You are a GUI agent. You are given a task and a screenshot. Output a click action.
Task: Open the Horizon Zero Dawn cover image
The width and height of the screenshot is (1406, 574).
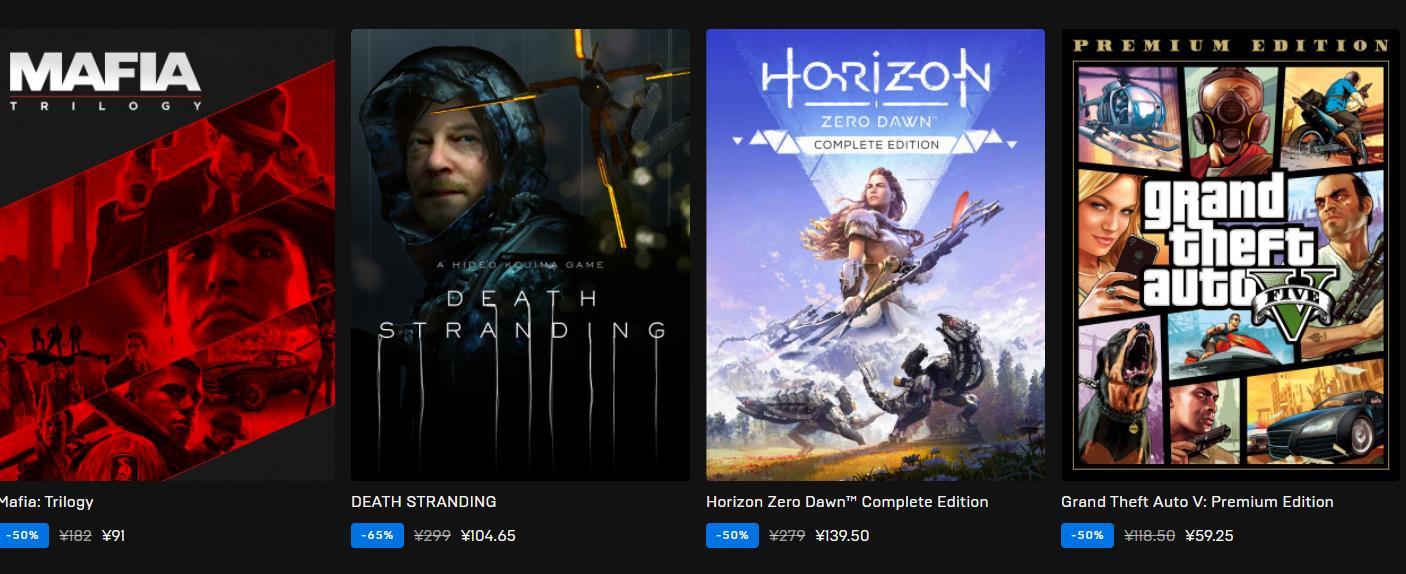pyautogui.click(x=875, y=255)
